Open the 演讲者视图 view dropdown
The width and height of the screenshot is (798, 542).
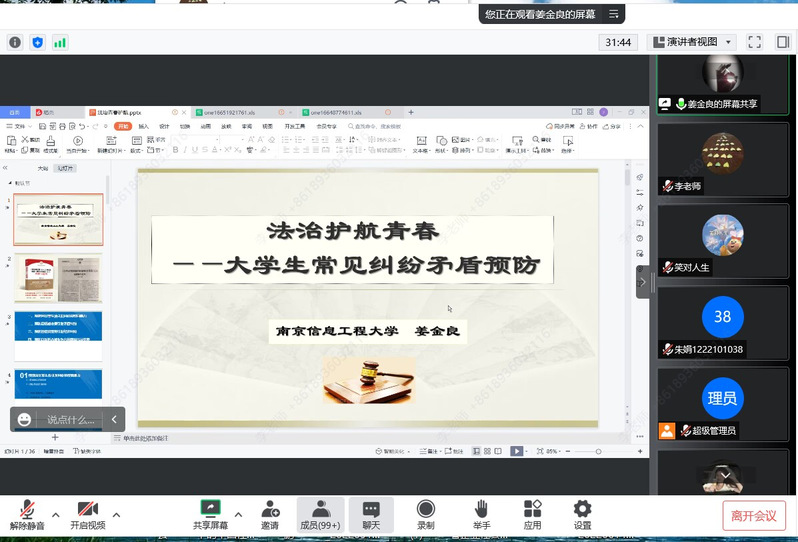691,42
